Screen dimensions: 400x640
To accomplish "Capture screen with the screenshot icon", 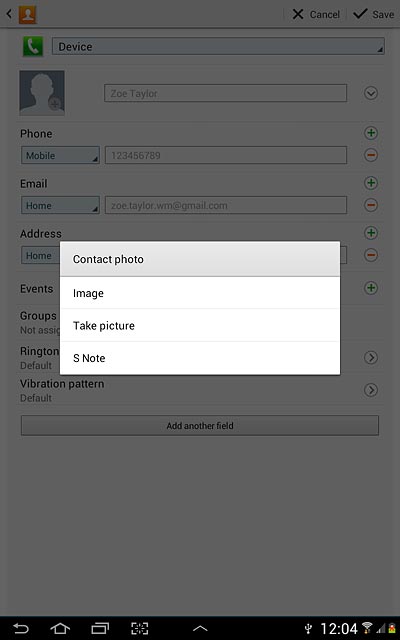I will (x=140, y=628).
